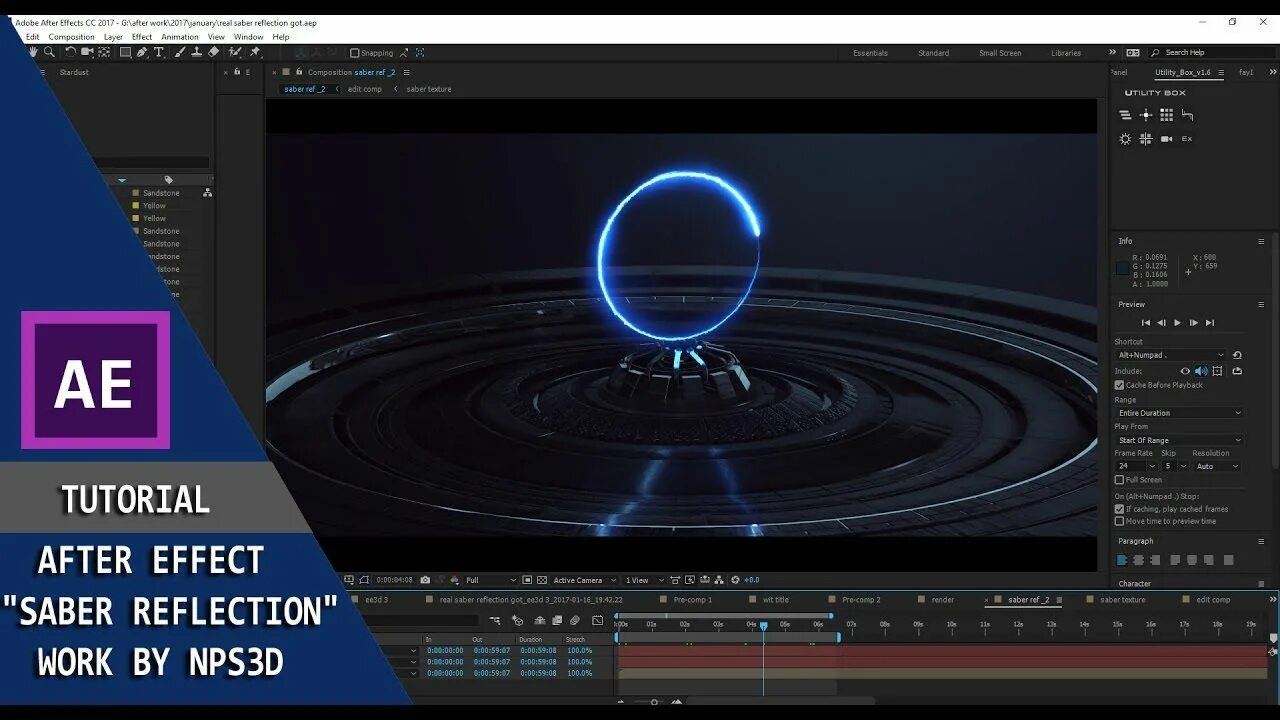This screenshot has width=1280, height=720.
Task: Toggle include overlays icon in Preview
Action: tap(1217, 371)
